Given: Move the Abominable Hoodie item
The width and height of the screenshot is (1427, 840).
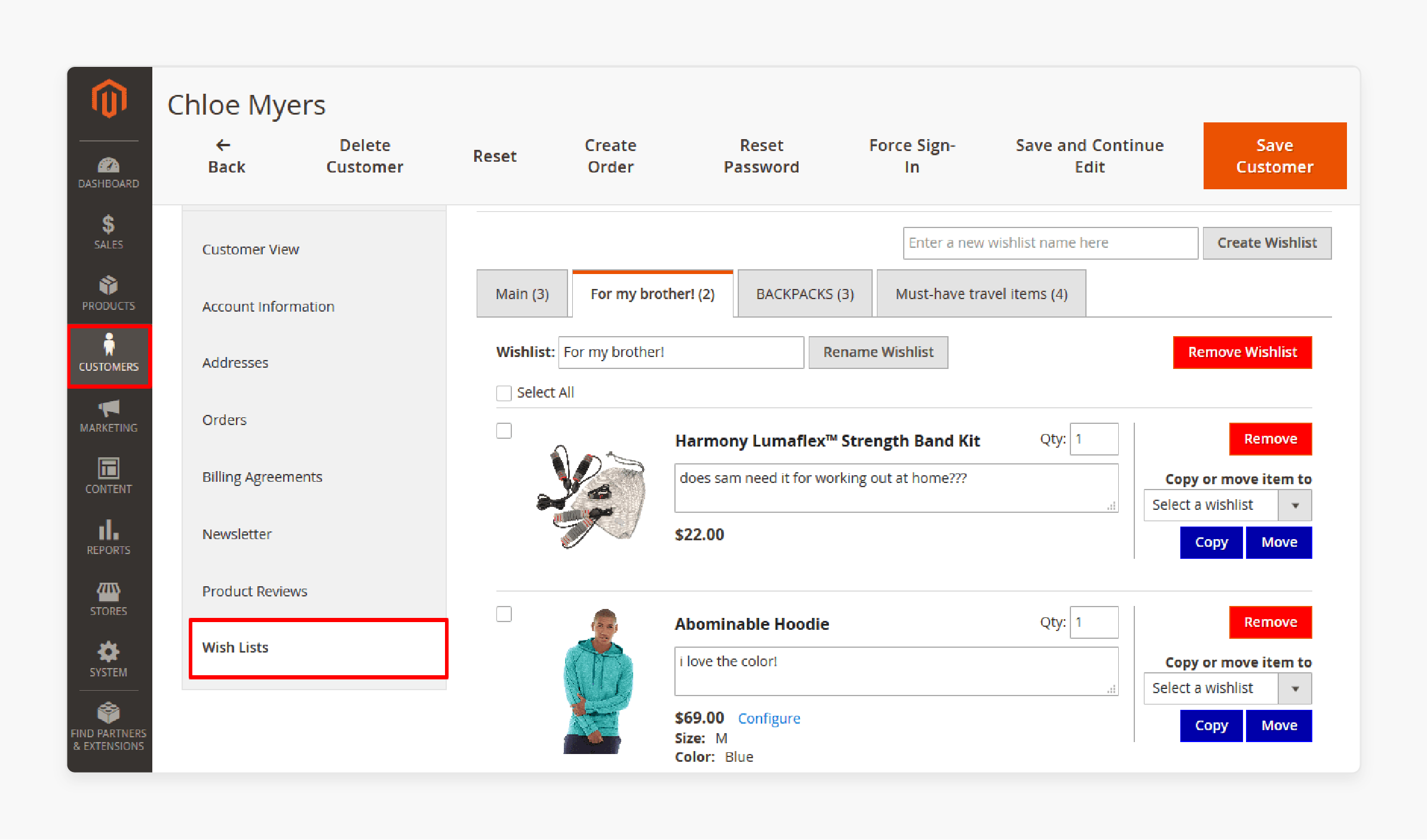Looking at the screenshot, I should point(1279,726).
